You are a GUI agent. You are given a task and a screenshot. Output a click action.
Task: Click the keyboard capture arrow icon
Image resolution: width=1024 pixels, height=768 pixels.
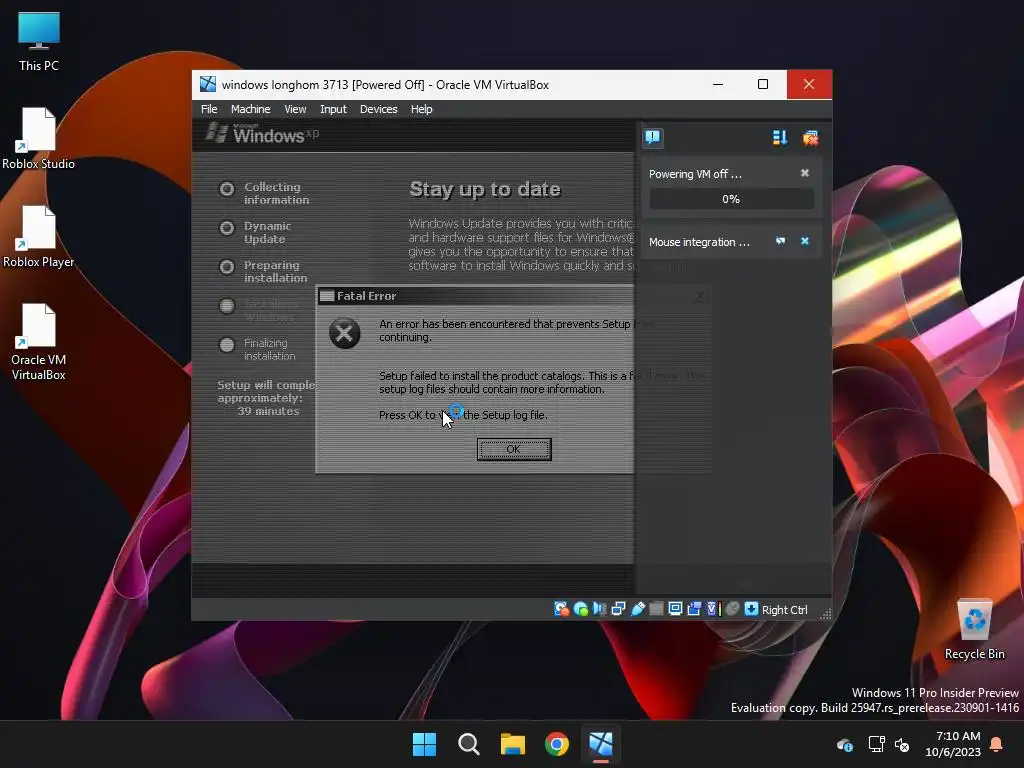(752, 609)
